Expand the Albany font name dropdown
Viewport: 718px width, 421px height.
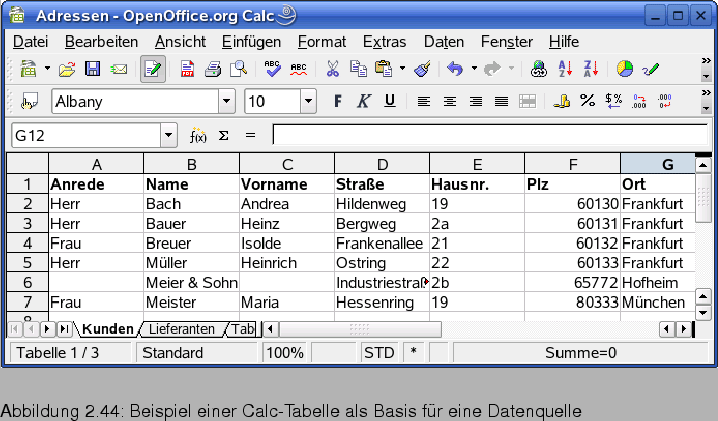(x=226, y=101)
